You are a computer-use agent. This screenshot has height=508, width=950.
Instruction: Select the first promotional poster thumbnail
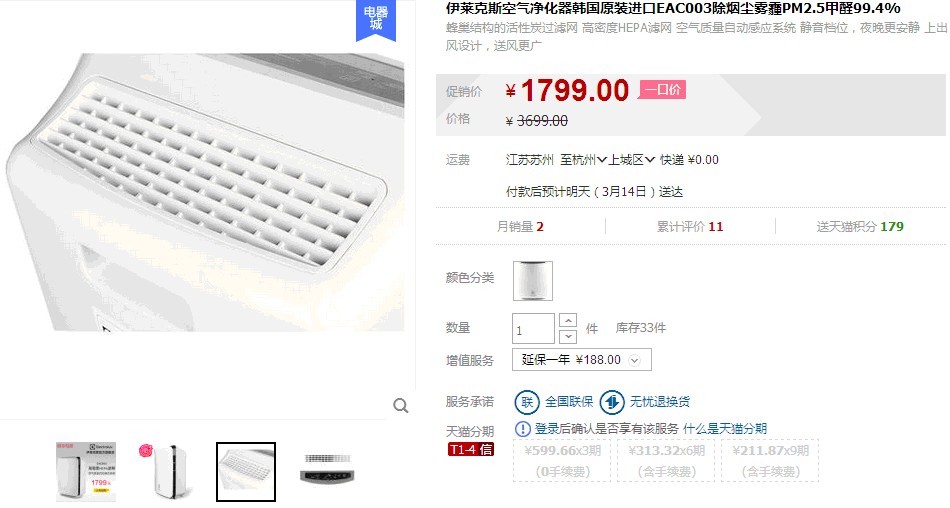pos(85,472)
